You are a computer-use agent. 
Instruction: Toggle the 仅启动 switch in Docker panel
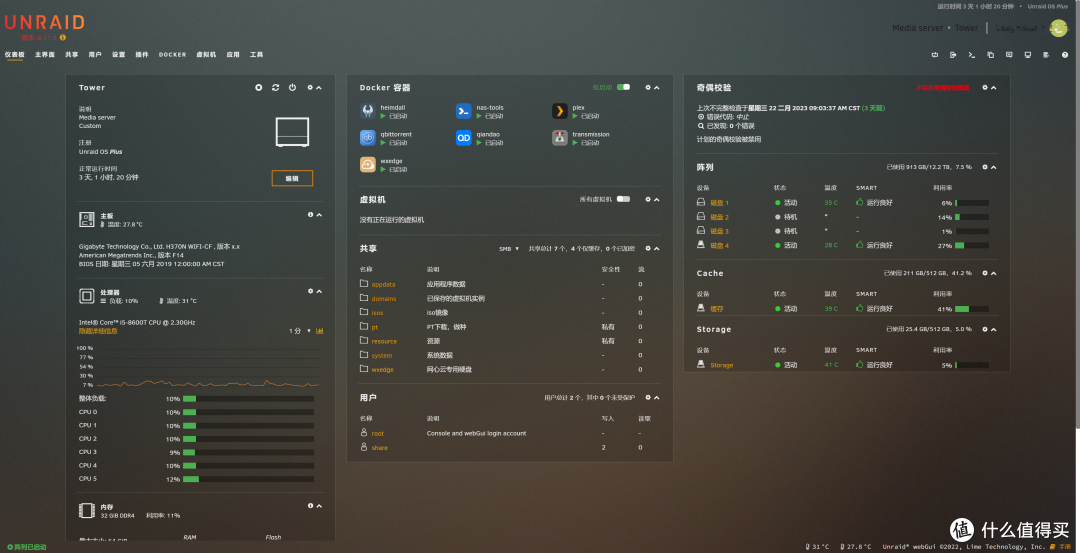623,87
